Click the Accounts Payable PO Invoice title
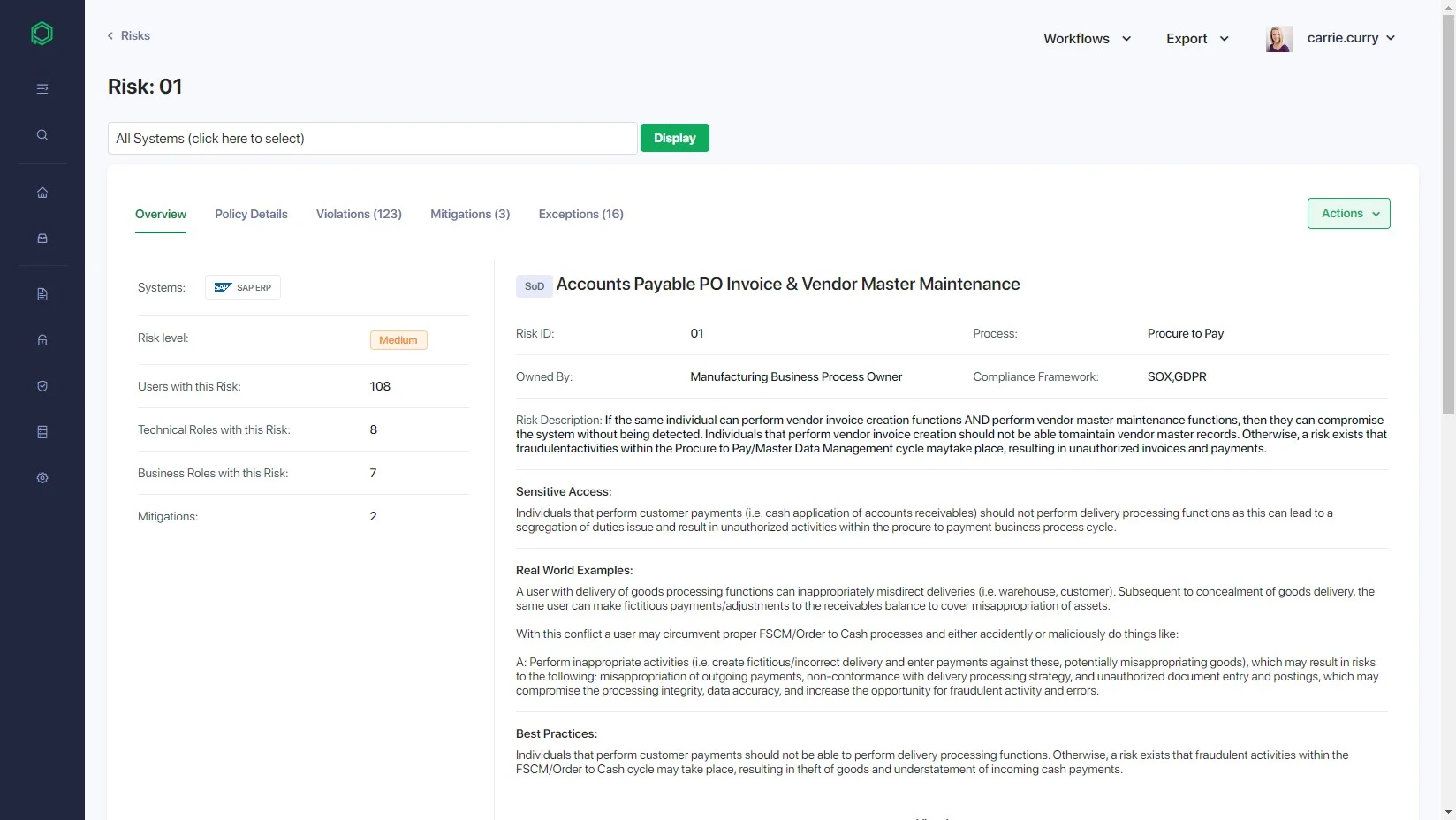 click(788, 285)
